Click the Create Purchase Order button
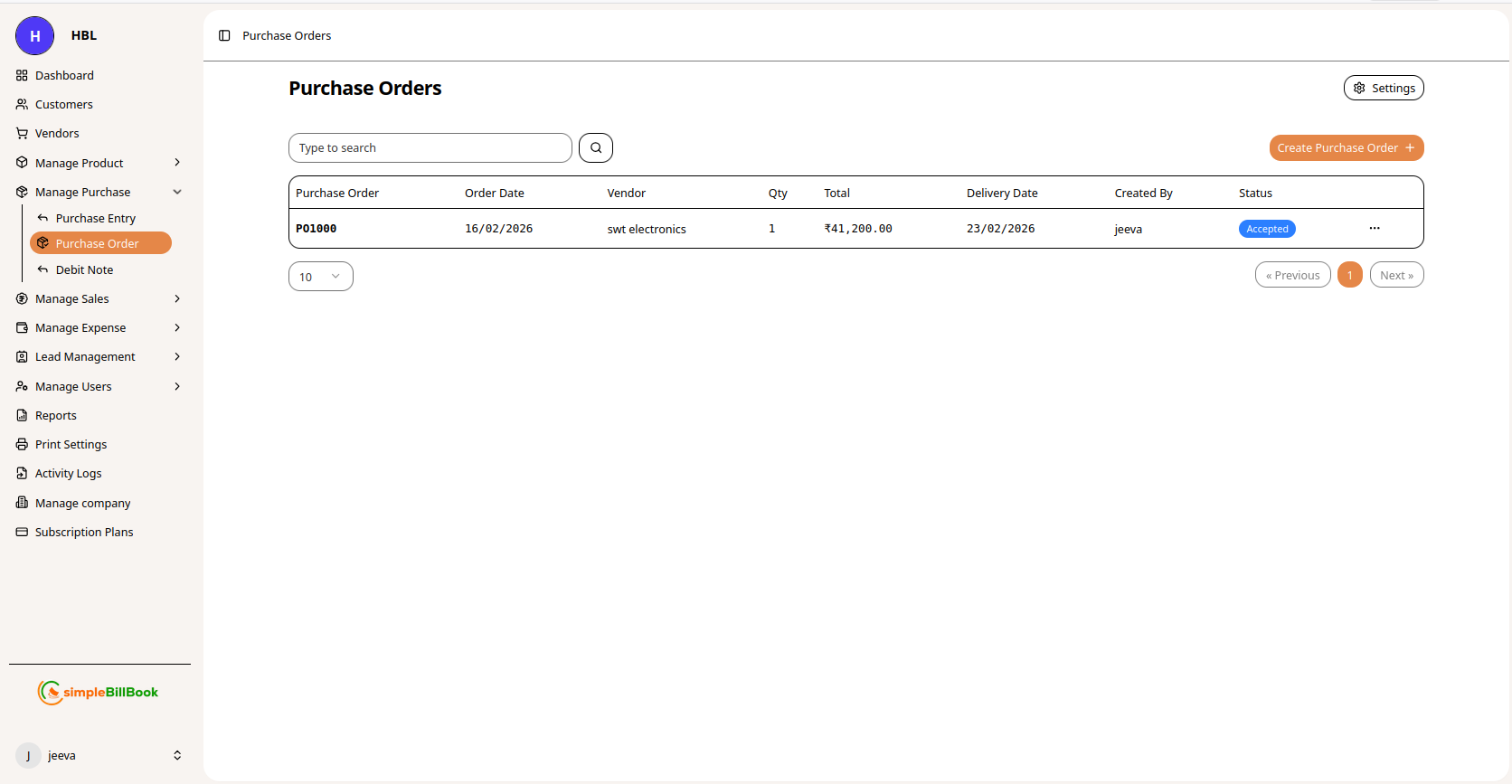This screenshot has height=784, width=1512. click(x=1346, y=148)
